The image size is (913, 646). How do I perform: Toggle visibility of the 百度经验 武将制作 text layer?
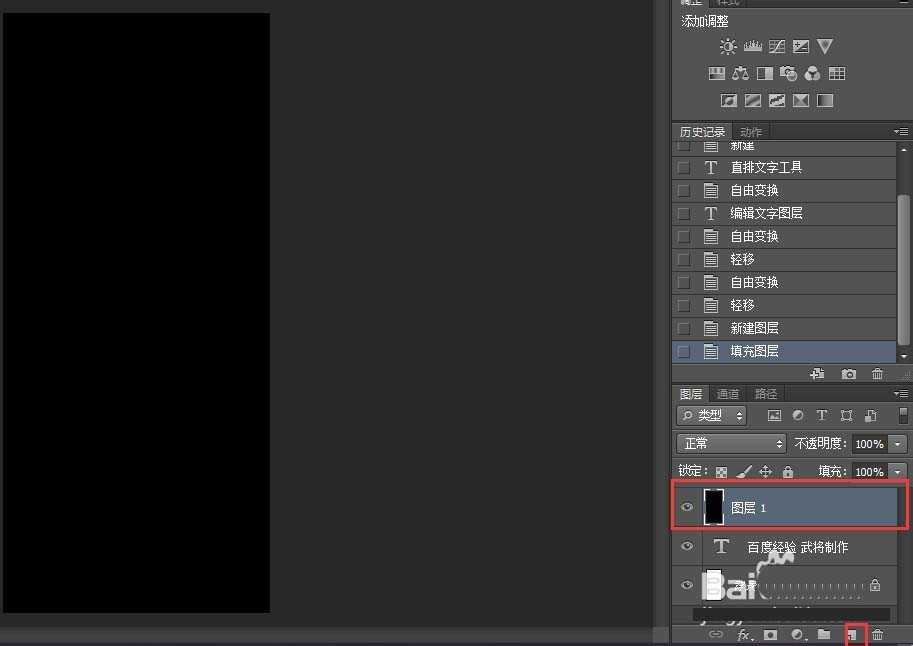tap(687, 546)
